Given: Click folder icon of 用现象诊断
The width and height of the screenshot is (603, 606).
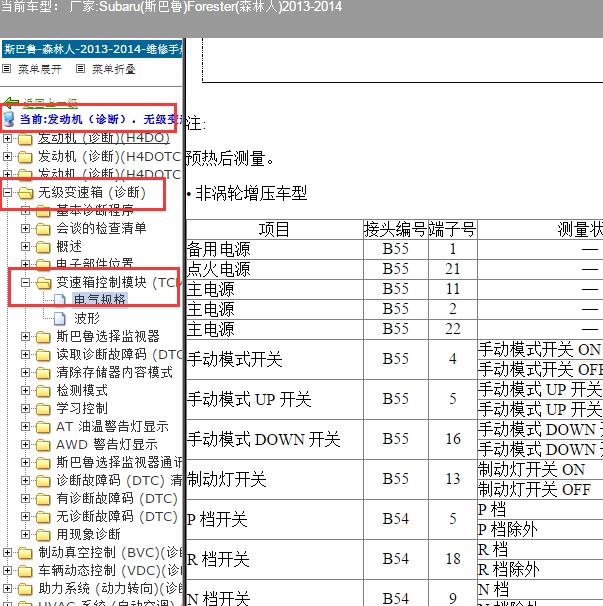Looking at the screenshot, I should point(43,535).
